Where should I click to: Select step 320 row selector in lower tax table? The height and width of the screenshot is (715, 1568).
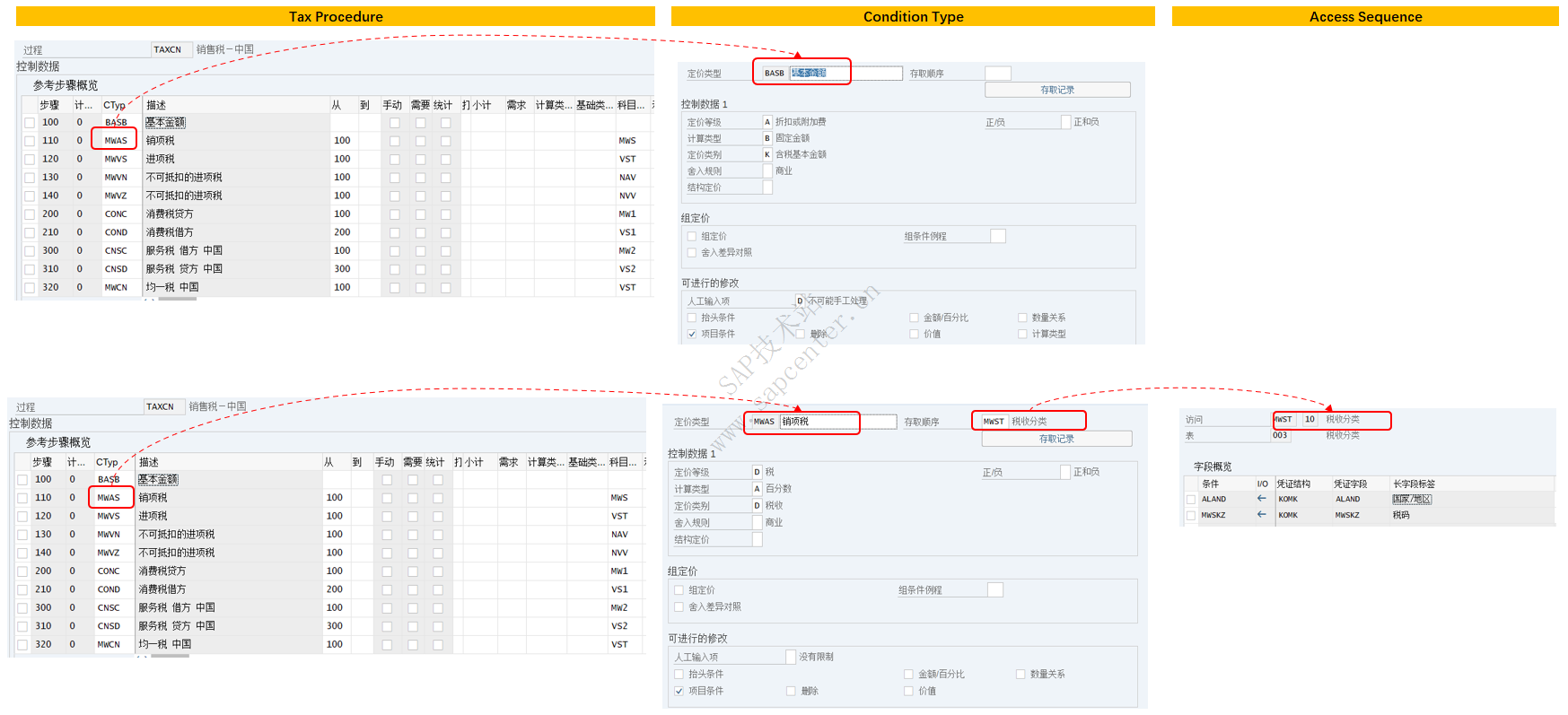coord(22,645)
